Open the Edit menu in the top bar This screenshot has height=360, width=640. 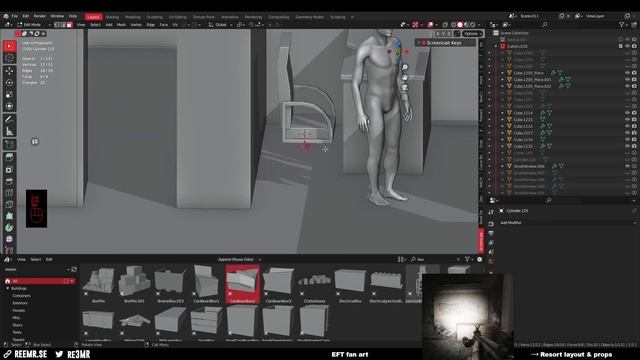(26, 16)
